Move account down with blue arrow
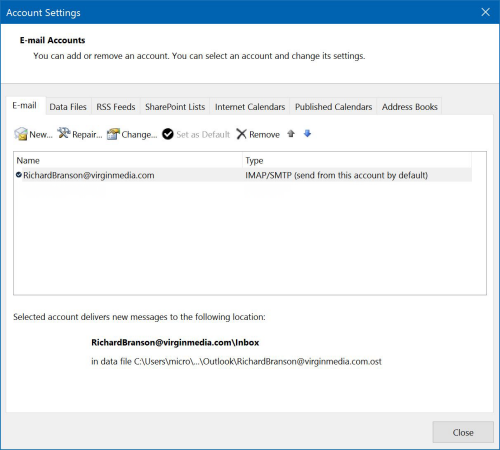The image size is (500, 450). [307, 134]
